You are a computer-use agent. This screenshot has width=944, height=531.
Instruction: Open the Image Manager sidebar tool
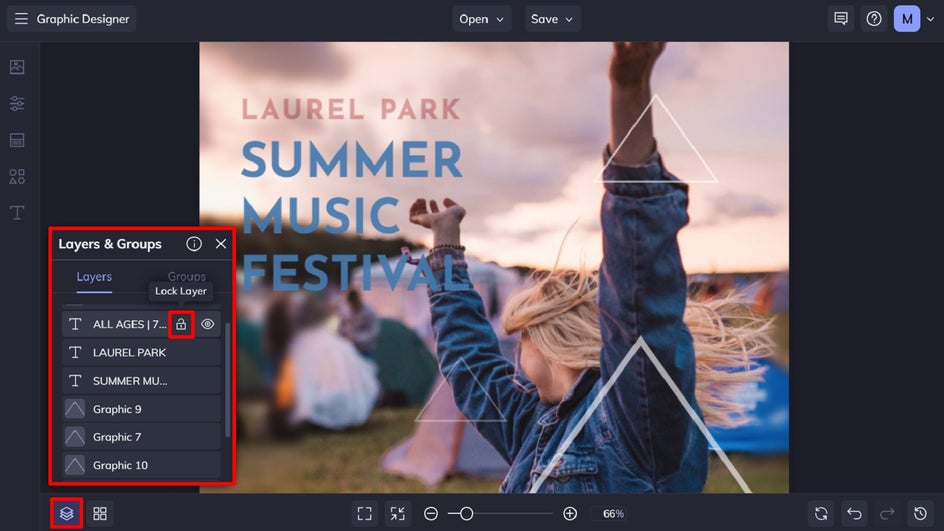coord(17,67)
